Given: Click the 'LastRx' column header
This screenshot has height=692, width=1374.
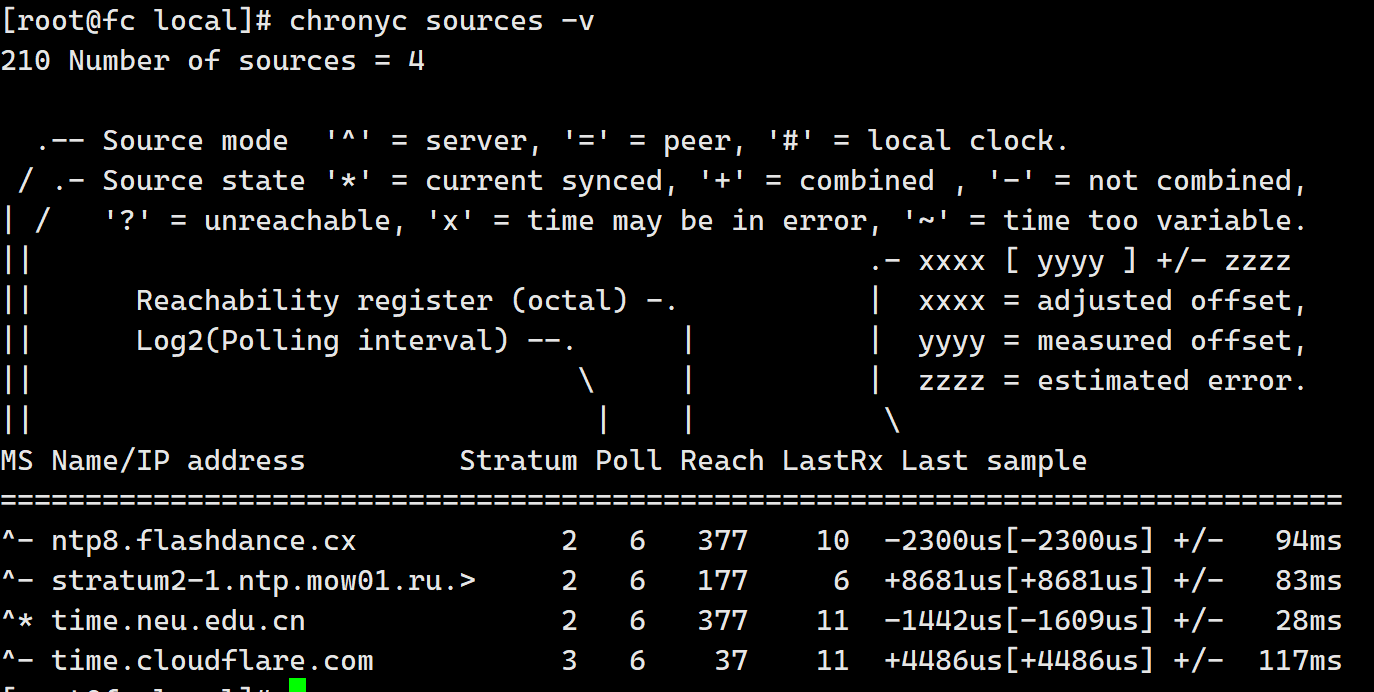Looking at the screenshot, I should point(832,461).
